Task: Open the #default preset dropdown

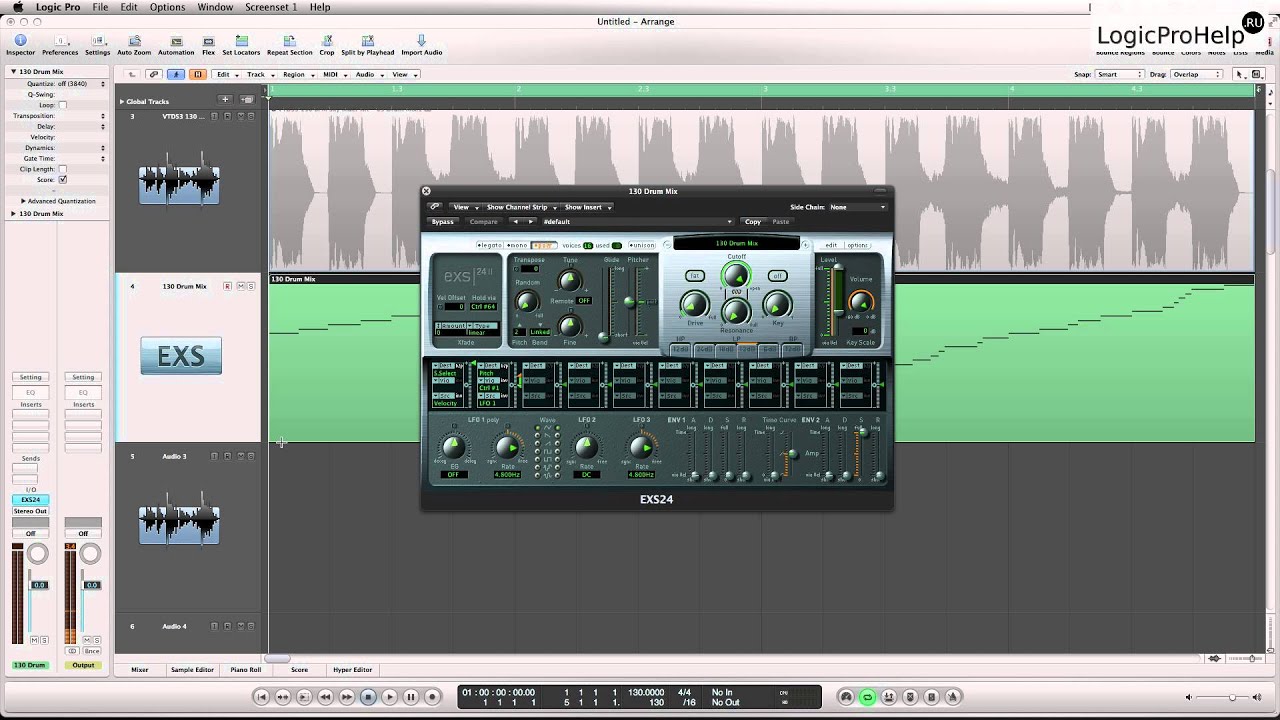Action: (637, 222)
